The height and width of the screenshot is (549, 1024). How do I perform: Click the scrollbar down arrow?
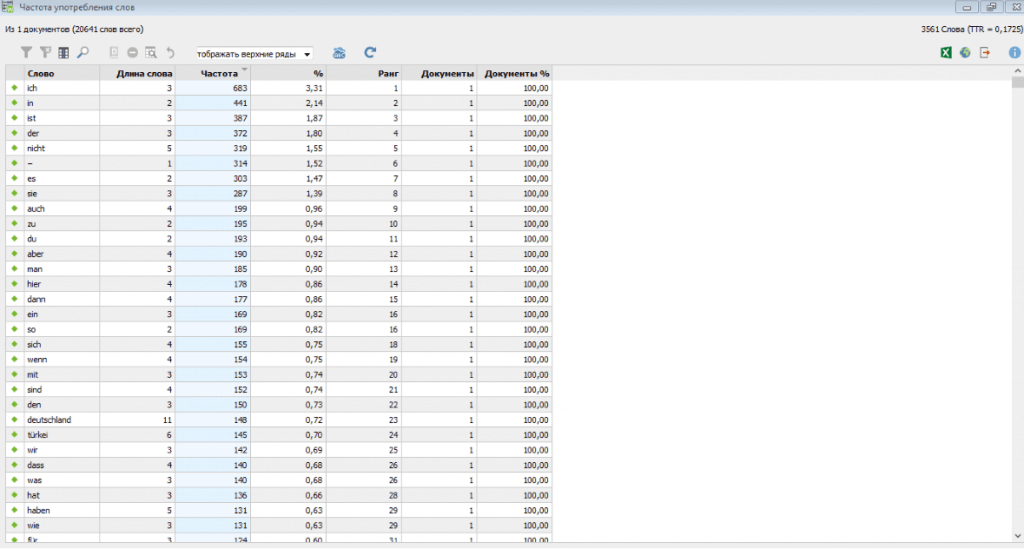(1017, 536)
